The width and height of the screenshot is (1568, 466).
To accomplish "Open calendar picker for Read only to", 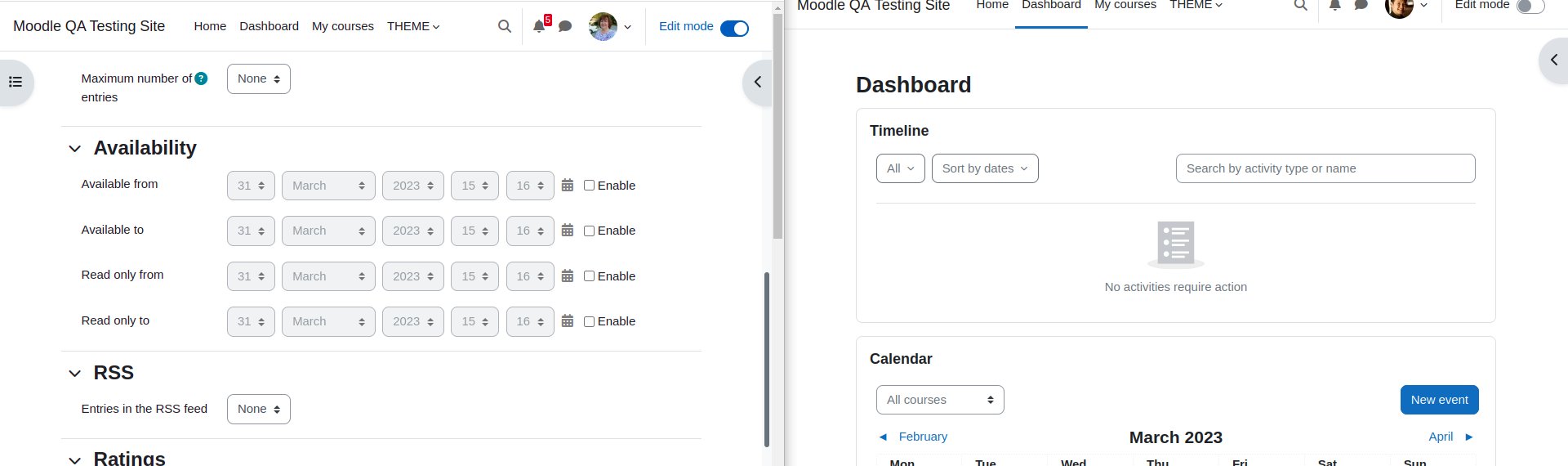I will coord(568,321).
